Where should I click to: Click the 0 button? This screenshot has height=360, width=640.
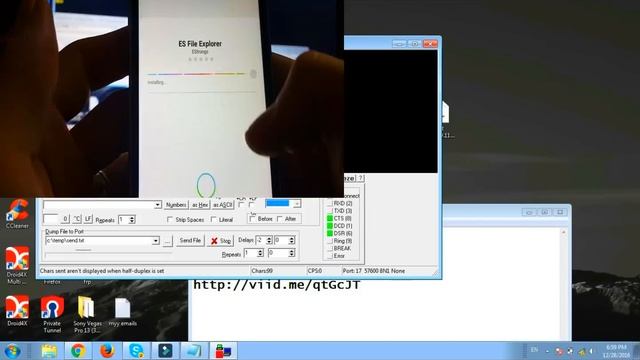point(65,219)
